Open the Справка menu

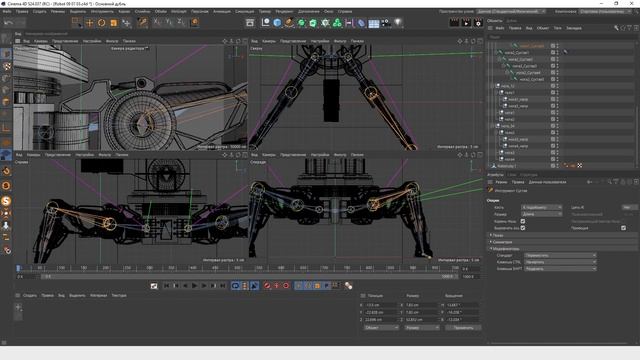pos(345,11)
